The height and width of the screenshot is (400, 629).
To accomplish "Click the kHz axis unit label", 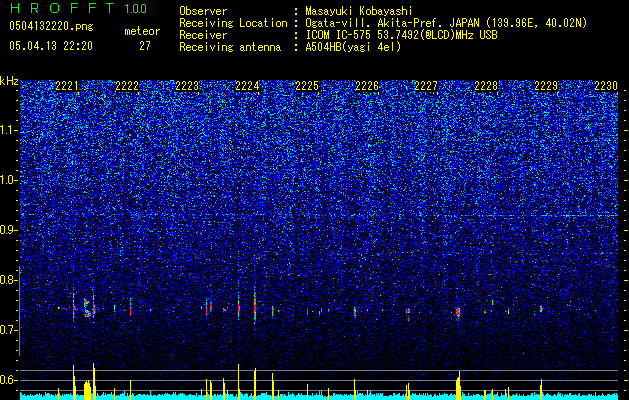I will coord(9,81).
